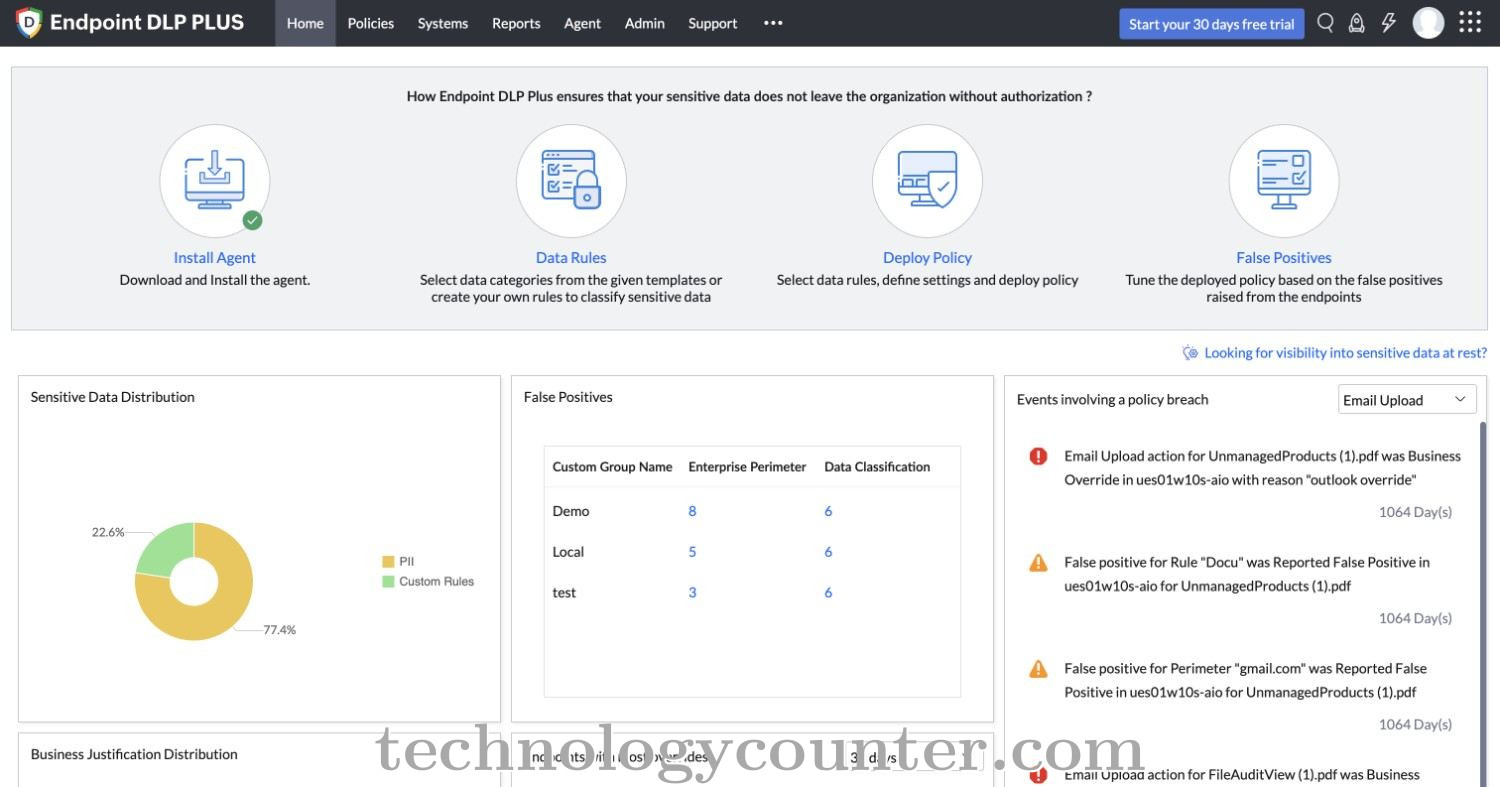Image resolution: width=1500 pixels, height=787 pixels.
Task: Open the Install Agent link
Action: (215, 257)
